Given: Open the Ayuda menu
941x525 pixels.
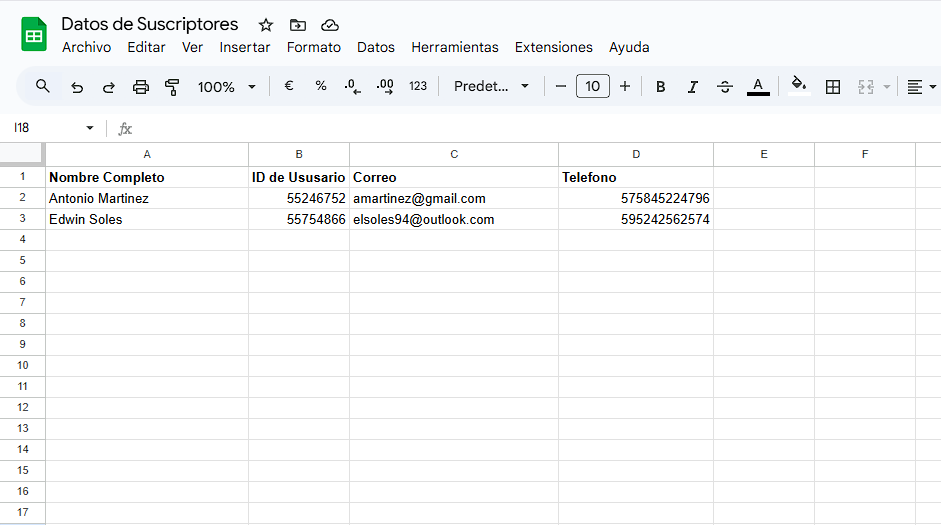Looking at the screenshot, I should pyautogui.click(x=629, y=47).
